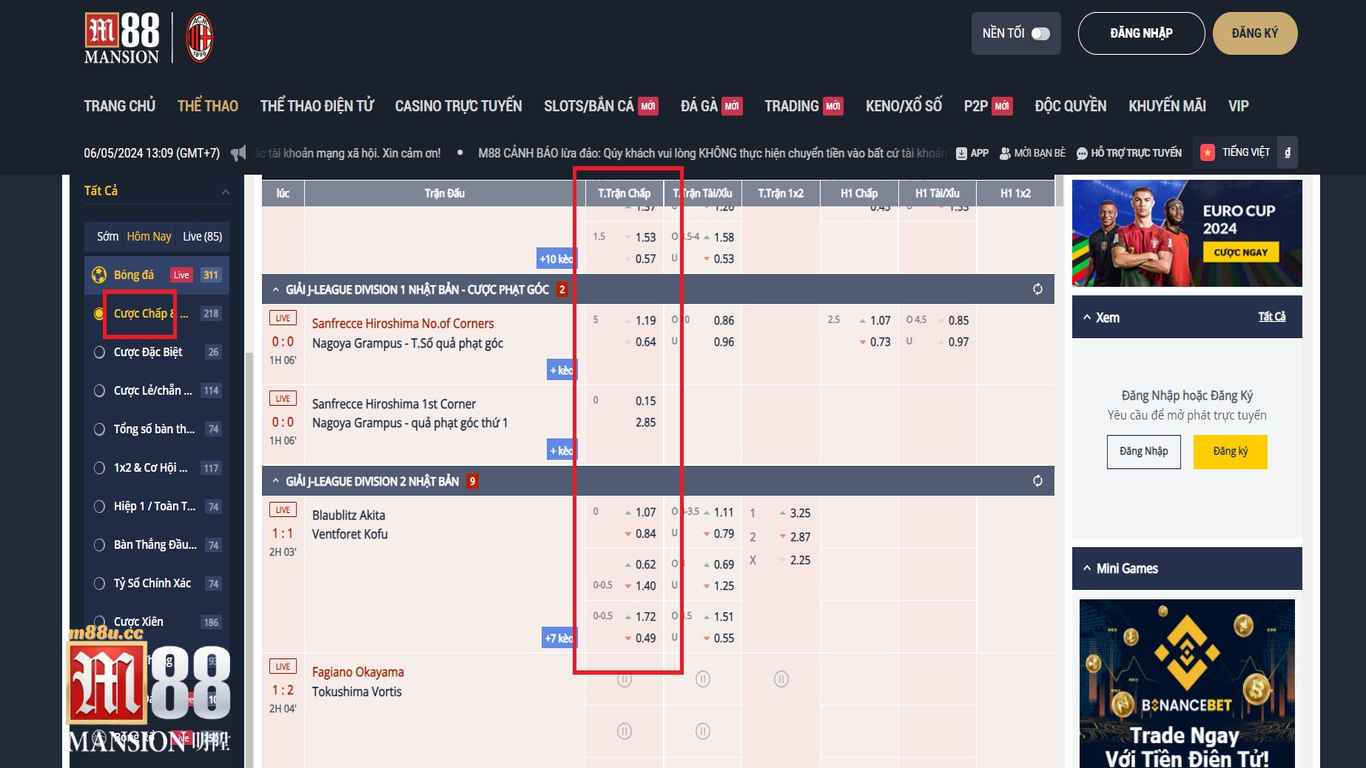Click the red 9 count badge on Division 2
1366x768 pixels.
coord(472,481)
